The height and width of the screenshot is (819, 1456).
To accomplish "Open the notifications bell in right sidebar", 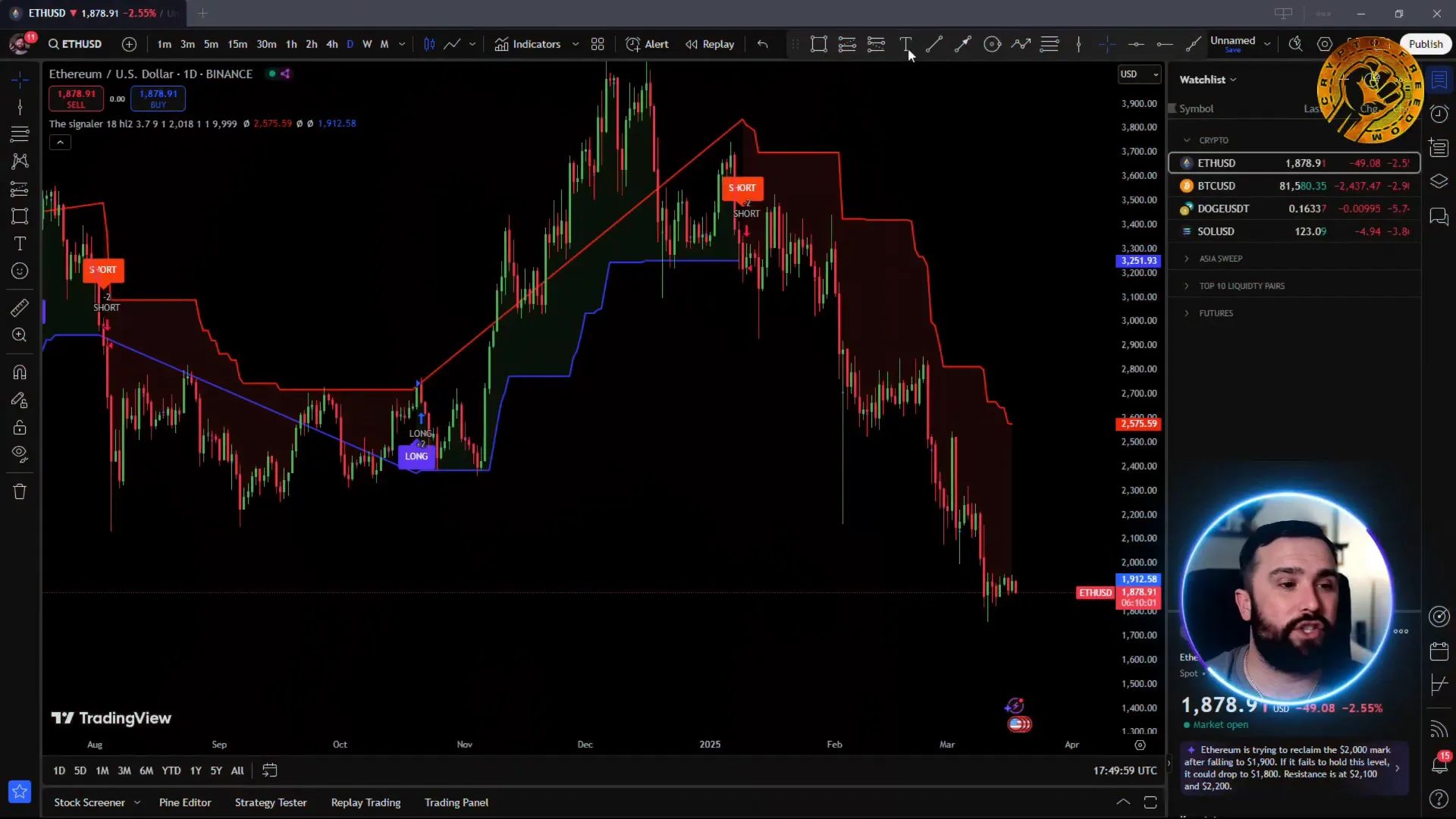I will point(1439,764).
